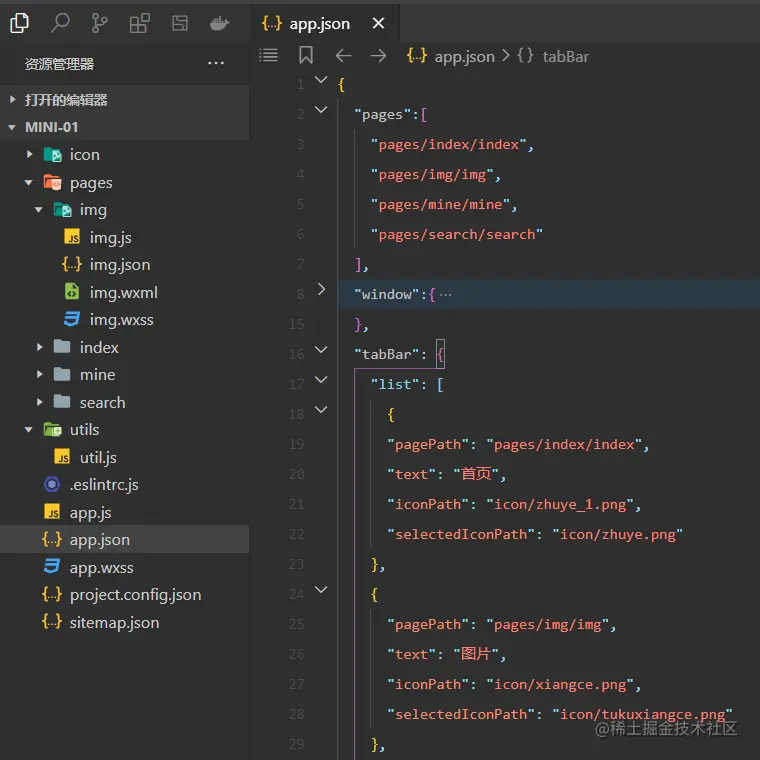
Task: Close the app.json editor tab
Action: [379, 23]
